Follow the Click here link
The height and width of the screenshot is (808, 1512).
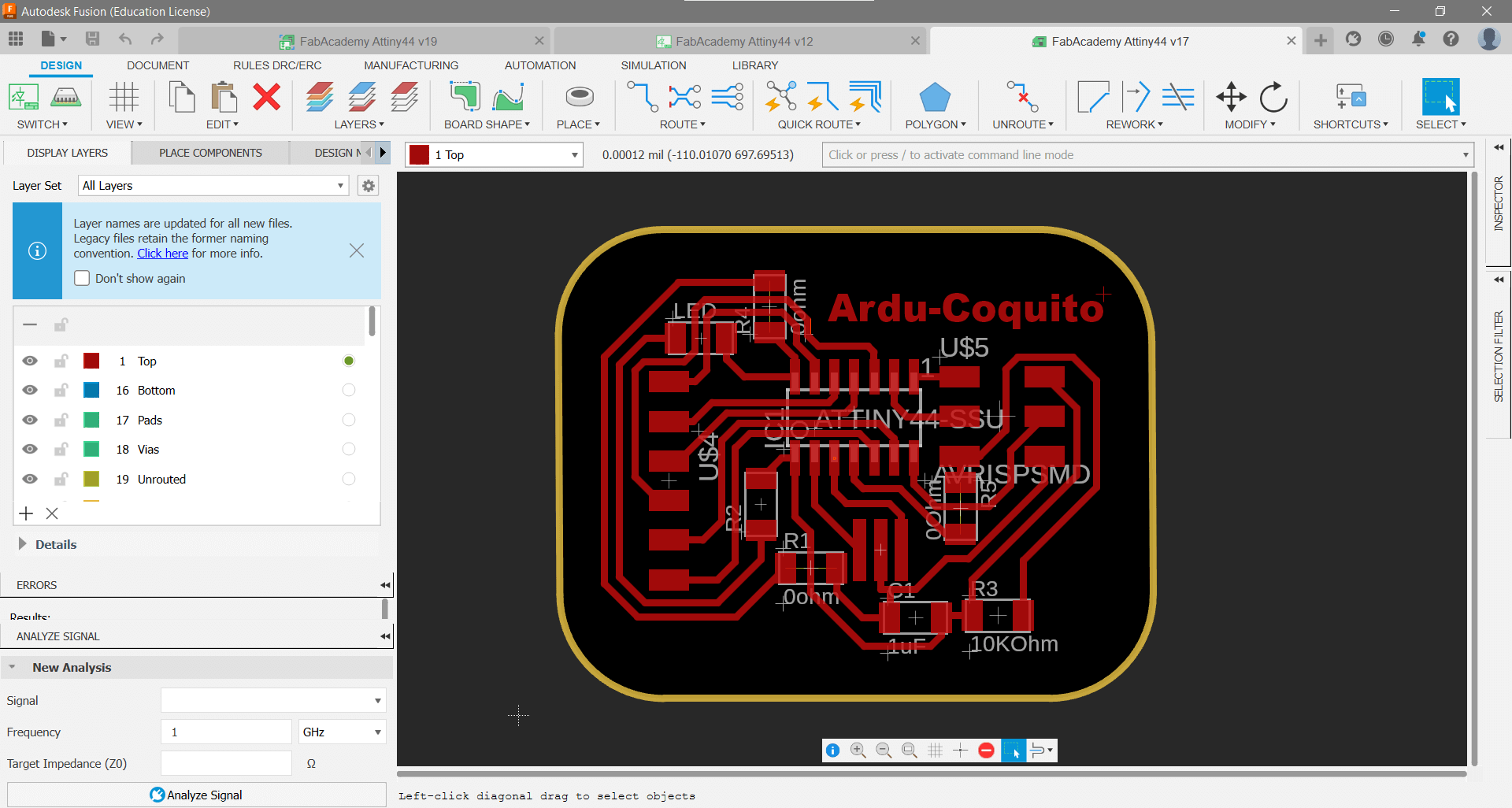[162, 254]
